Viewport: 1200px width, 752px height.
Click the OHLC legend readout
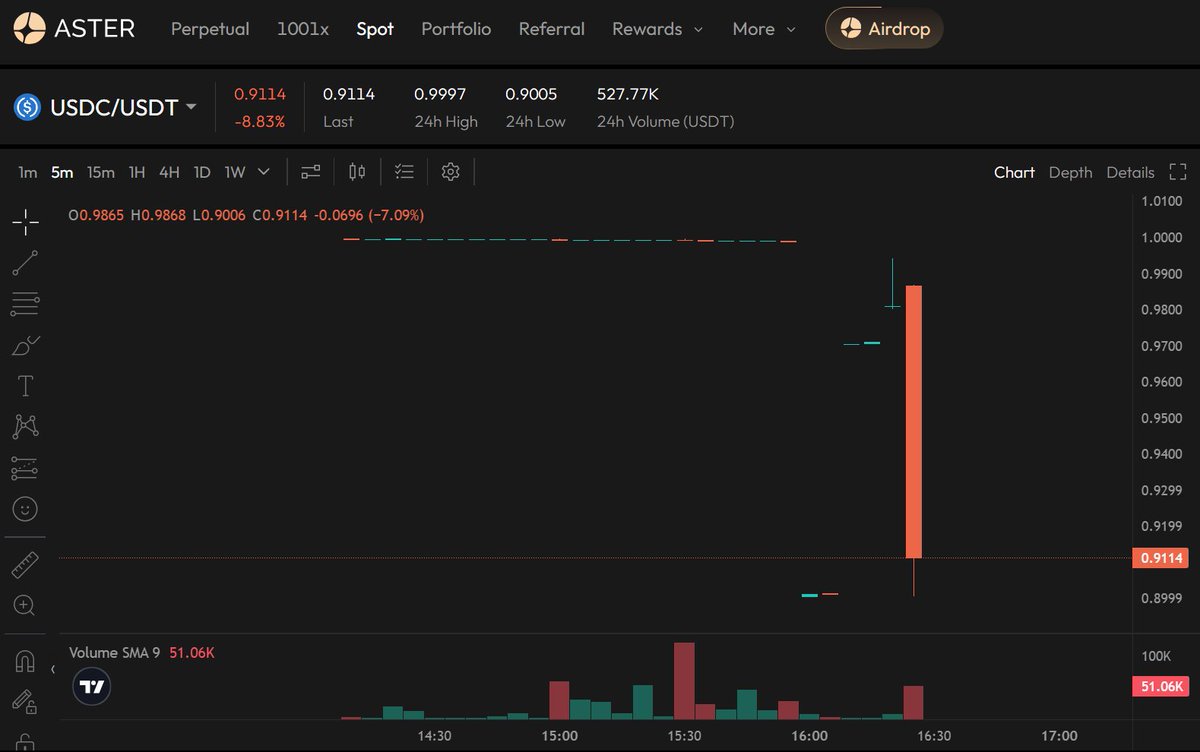point(246,215)
